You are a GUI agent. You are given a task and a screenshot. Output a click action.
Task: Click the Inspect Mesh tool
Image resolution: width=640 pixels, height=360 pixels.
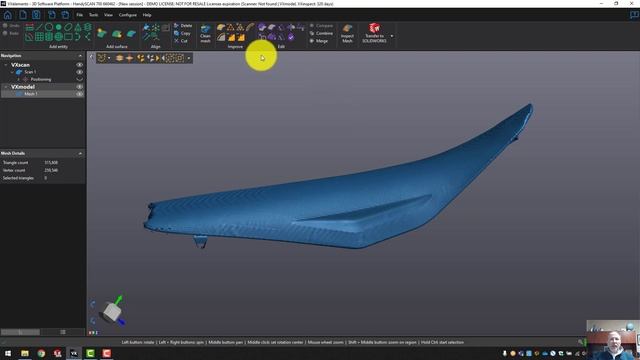(347, 33)
